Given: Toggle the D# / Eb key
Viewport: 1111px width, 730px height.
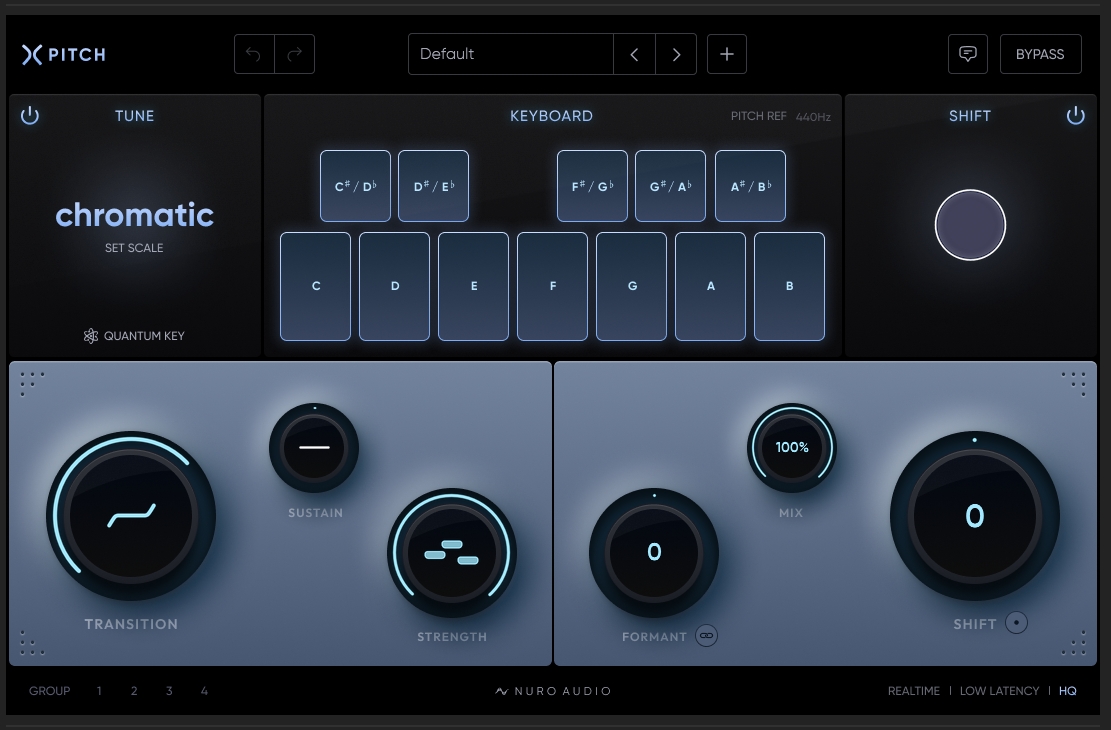Looking at the screenshot, I should [434, 186].
